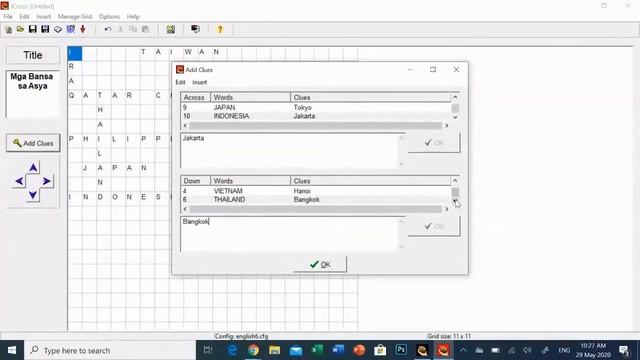The image size is (640, 360).
Task: Open Google Chrome from the taskbar
Action: click(x=253, y=350)
